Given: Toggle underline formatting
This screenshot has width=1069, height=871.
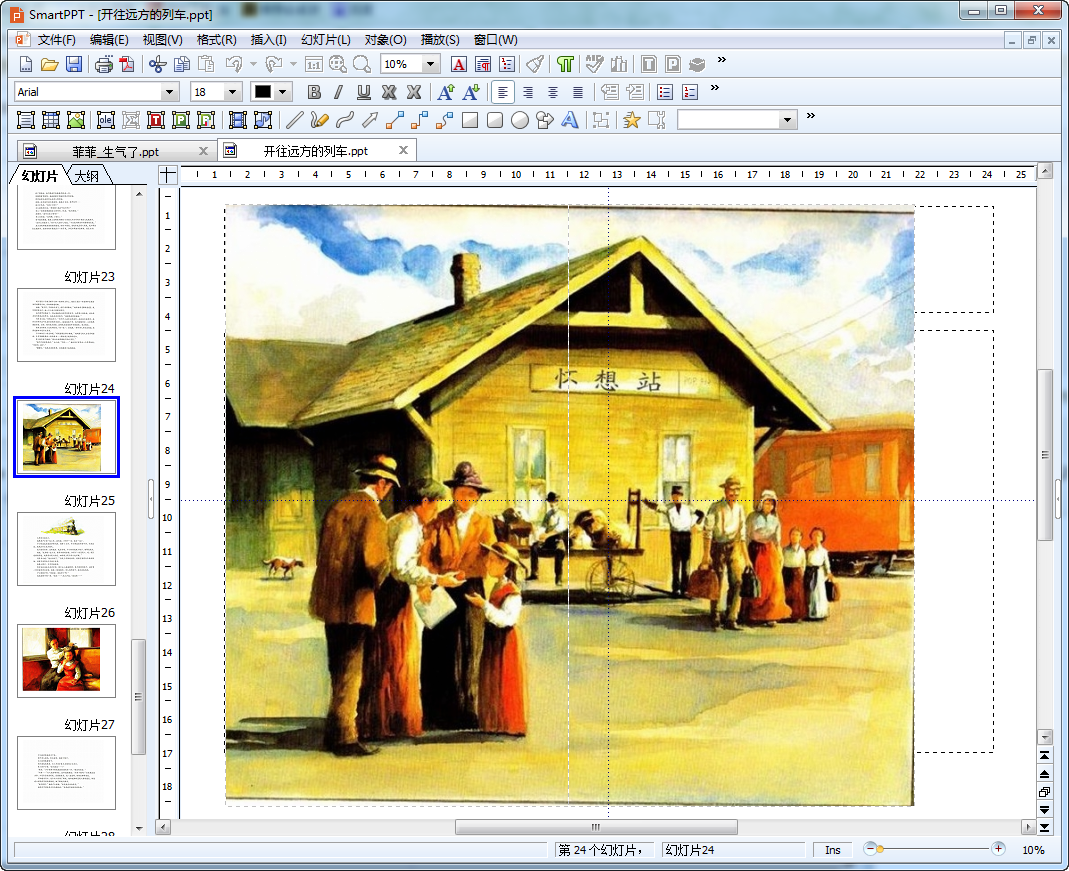Looking at the screenshot, I should [364, 92].
